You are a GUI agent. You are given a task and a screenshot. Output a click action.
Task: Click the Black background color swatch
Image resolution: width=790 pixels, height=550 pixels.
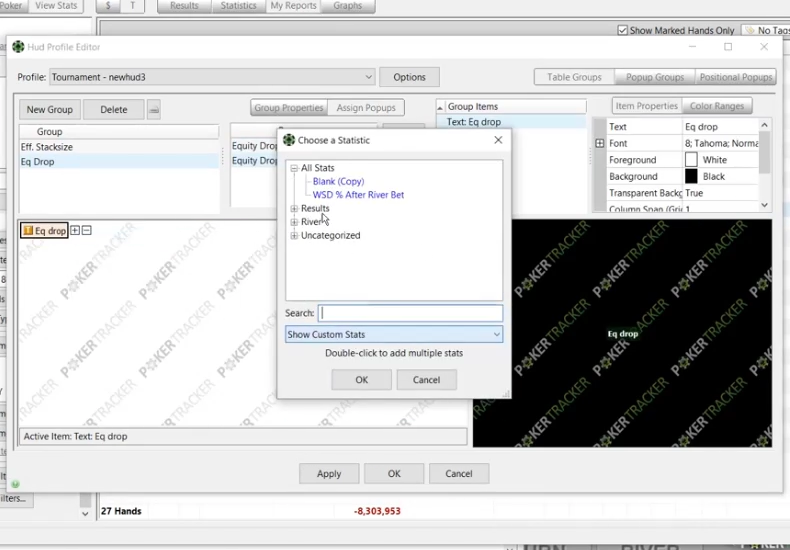tap(691, 176)
